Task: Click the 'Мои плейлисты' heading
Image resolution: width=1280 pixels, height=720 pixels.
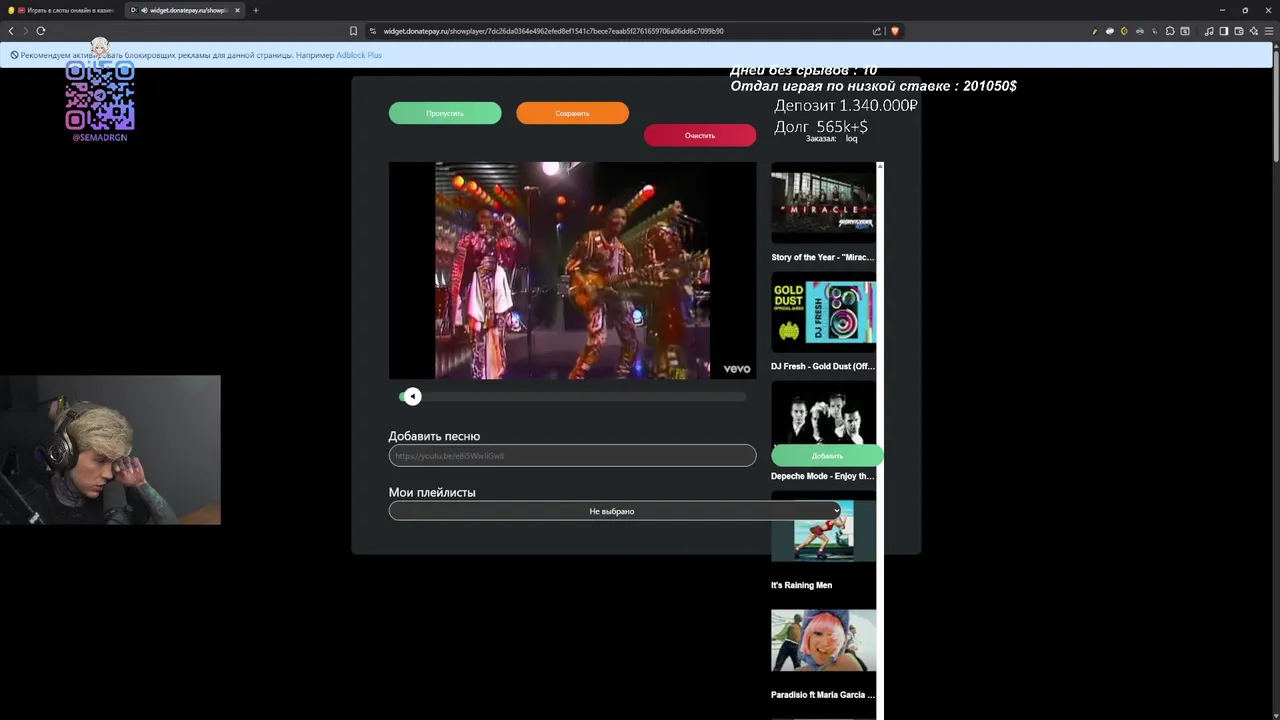Action: tap(432, 492)
